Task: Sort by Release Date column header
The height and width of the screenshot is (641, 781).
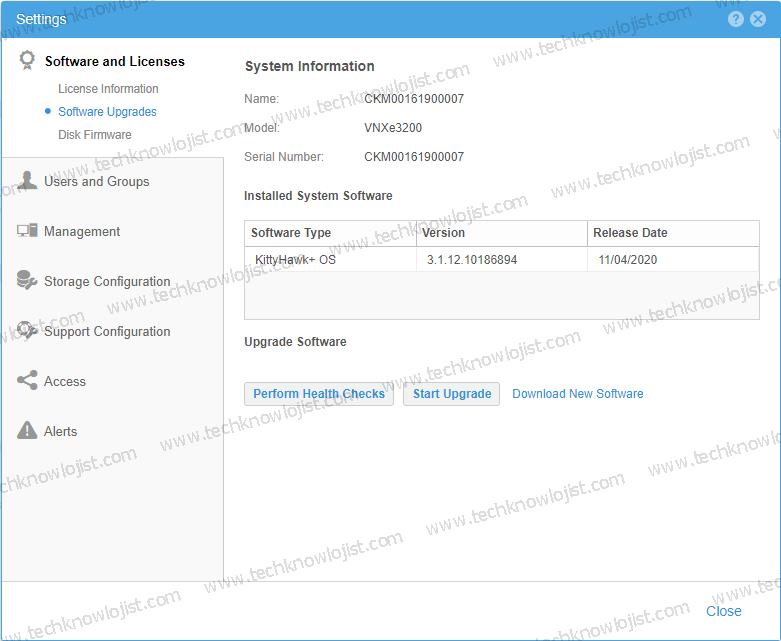Action: [673, 233]
